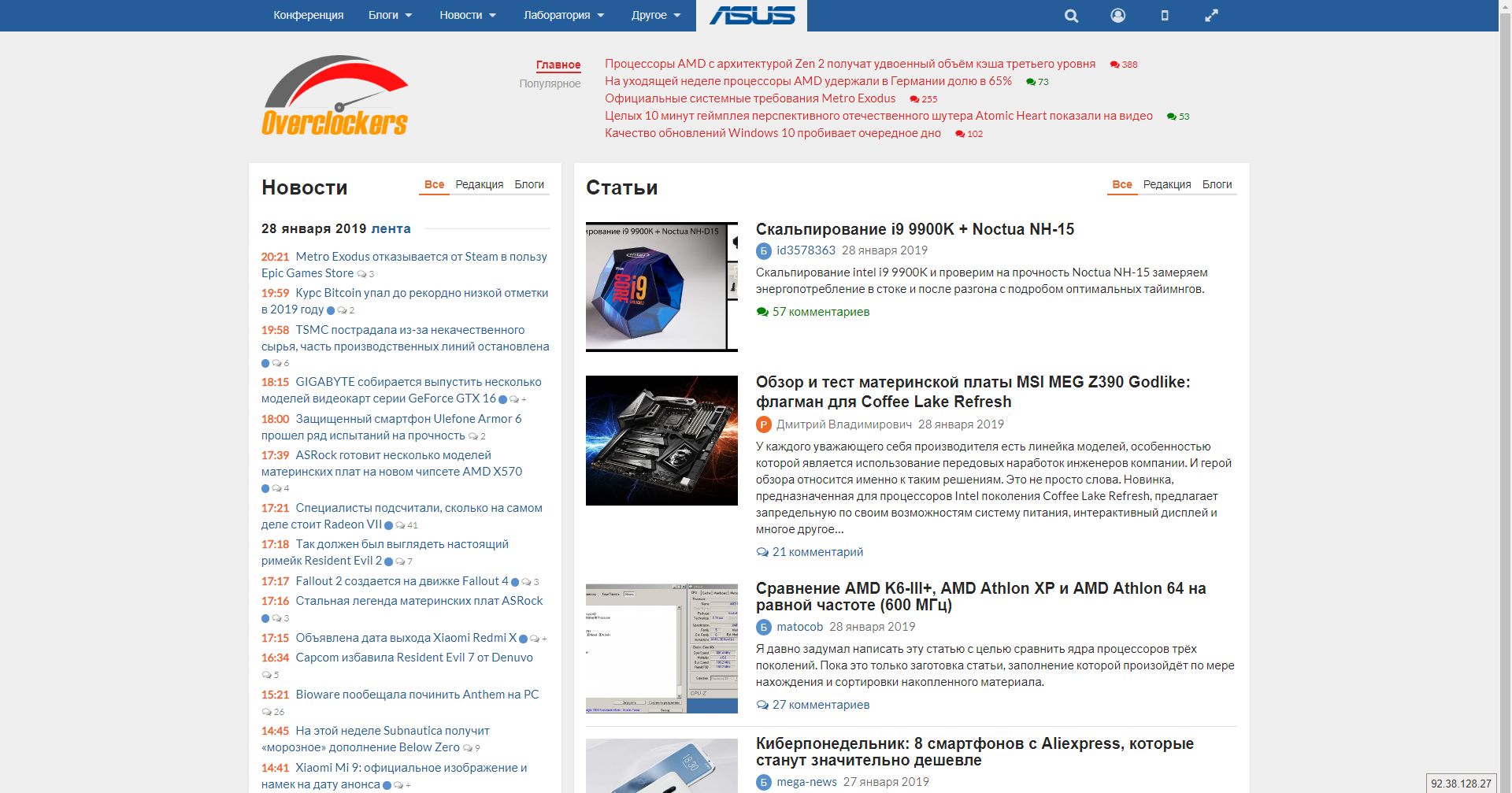Image resolution: width=1512 pixels, height=793 pixels.
Task: Open comments bubble for Ulefone Armor 6 news
Action: [x=477, y=436]
